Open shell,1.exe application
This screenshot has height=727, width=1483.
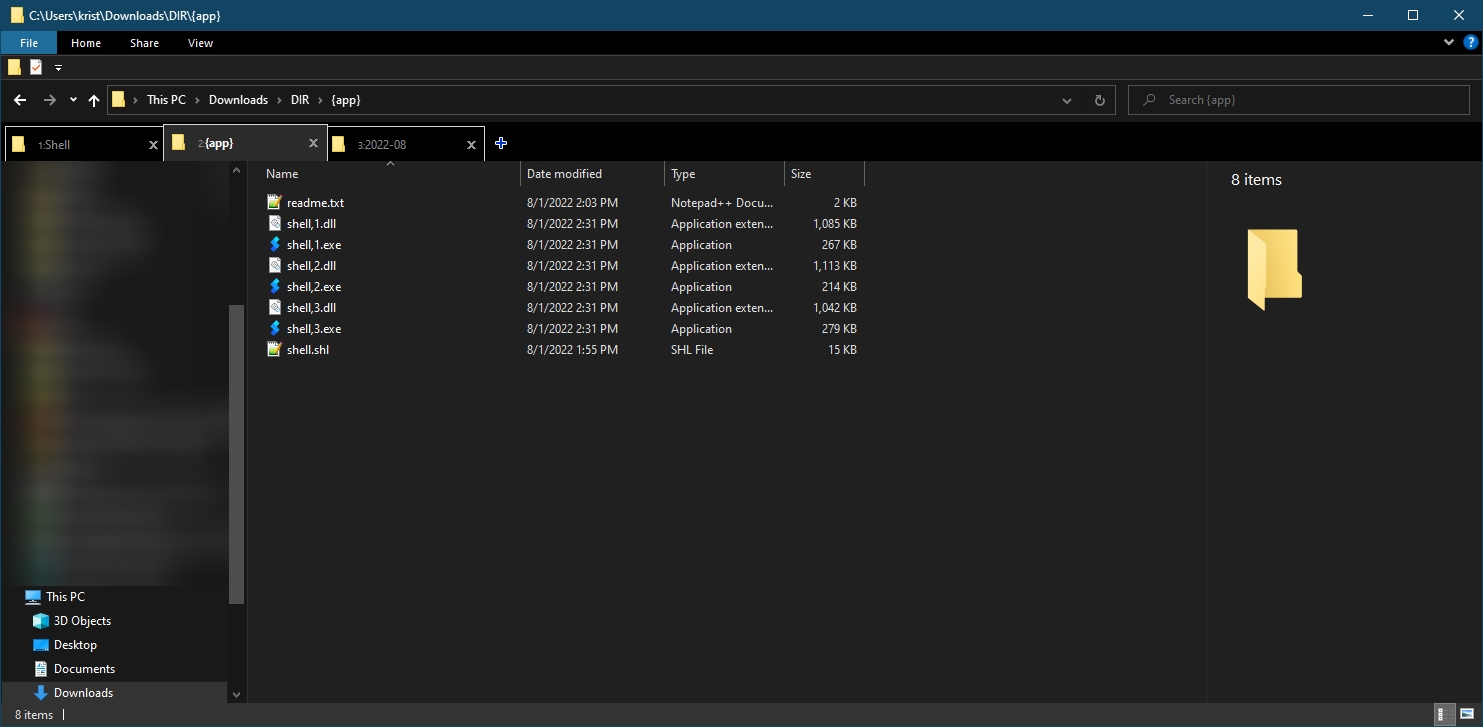[x=314, y=244]
